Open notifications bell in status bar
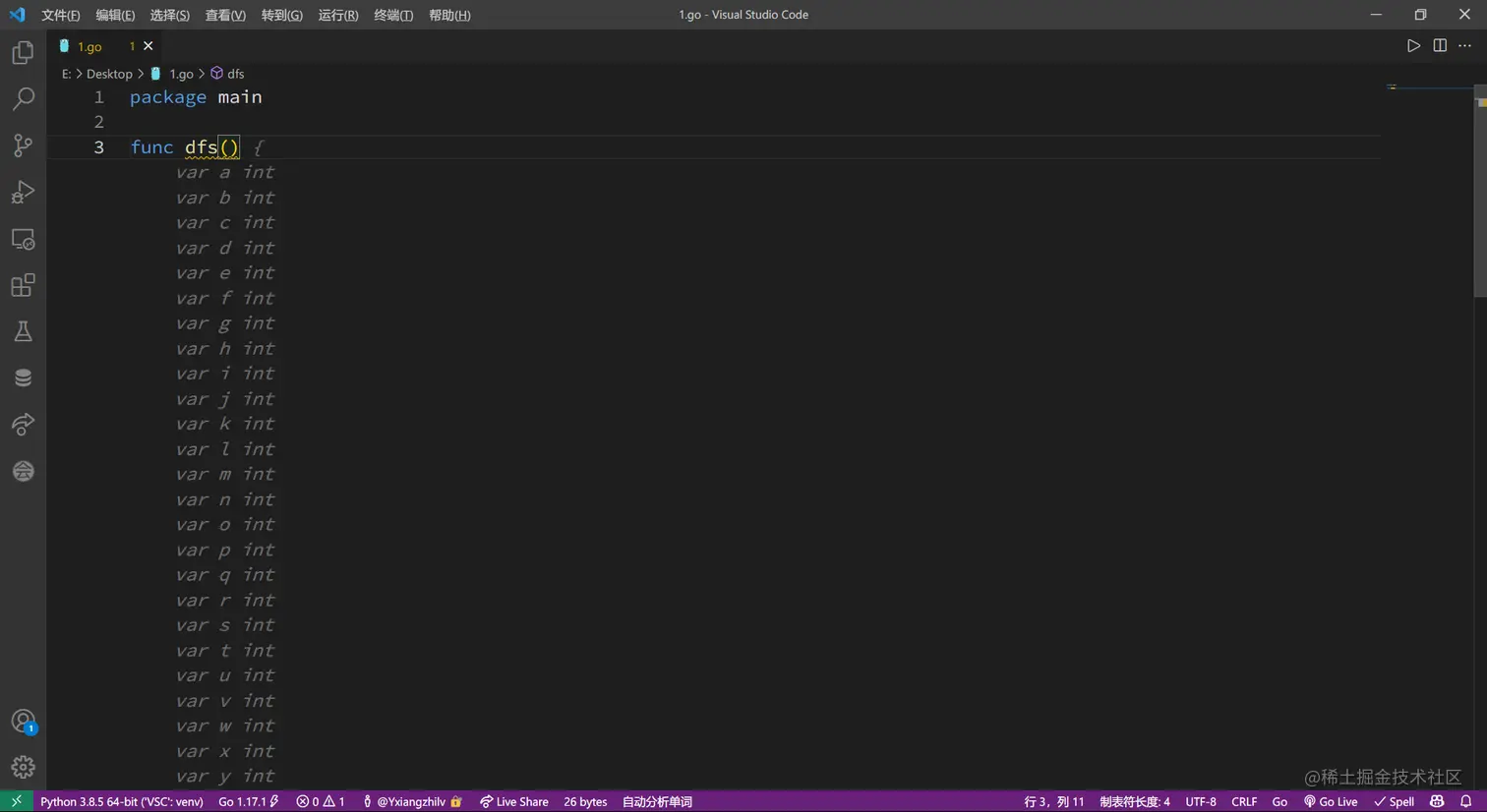Screen dimensions: 1487x812 click(x=1465, y=801)
